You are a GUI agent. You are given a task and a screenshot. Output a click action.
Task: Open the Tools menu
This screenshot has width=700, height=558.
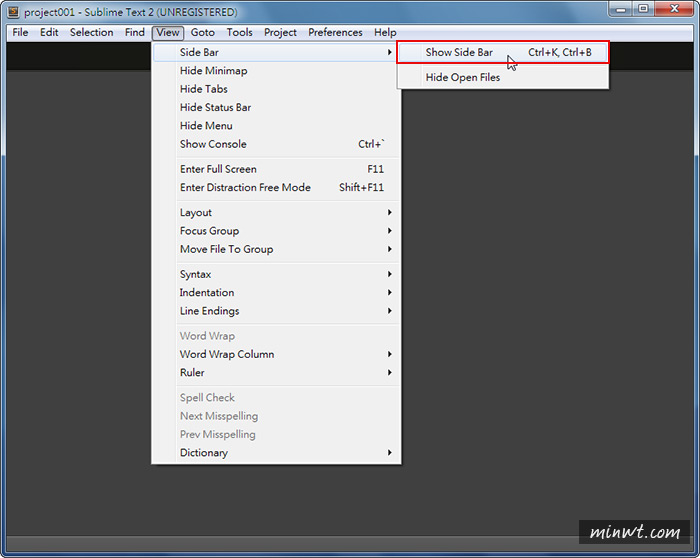(239, 33)
